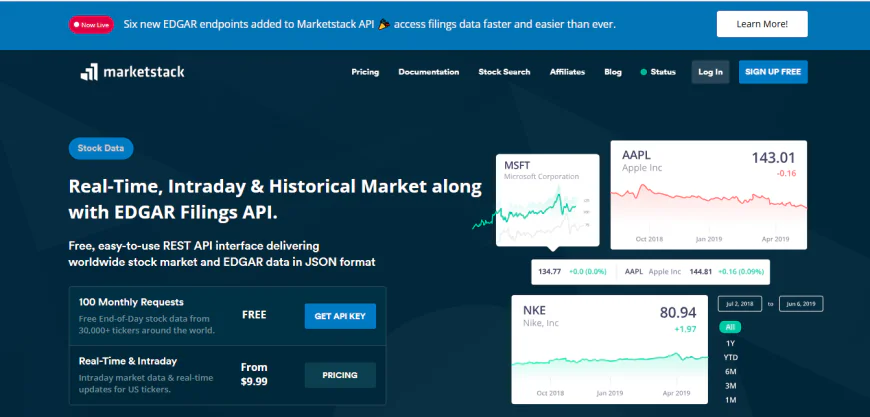Click the AAPL 144.81 ticker entry
870x417 pixels.
pos(694,272)
